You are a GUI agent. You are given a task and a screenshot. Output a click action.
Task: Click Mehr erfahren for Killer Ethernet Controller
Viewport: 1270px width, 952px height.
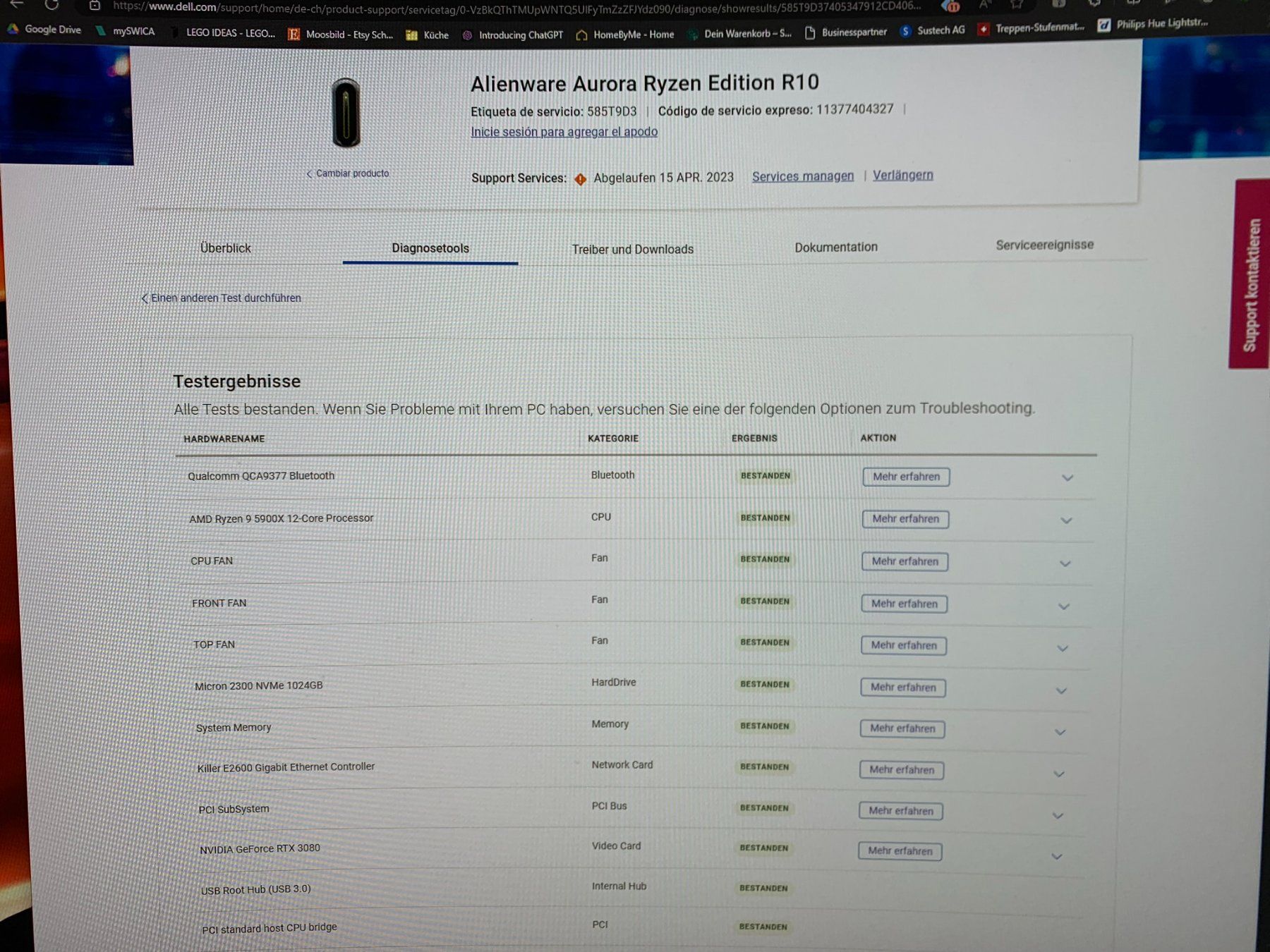tap(901, 770)
